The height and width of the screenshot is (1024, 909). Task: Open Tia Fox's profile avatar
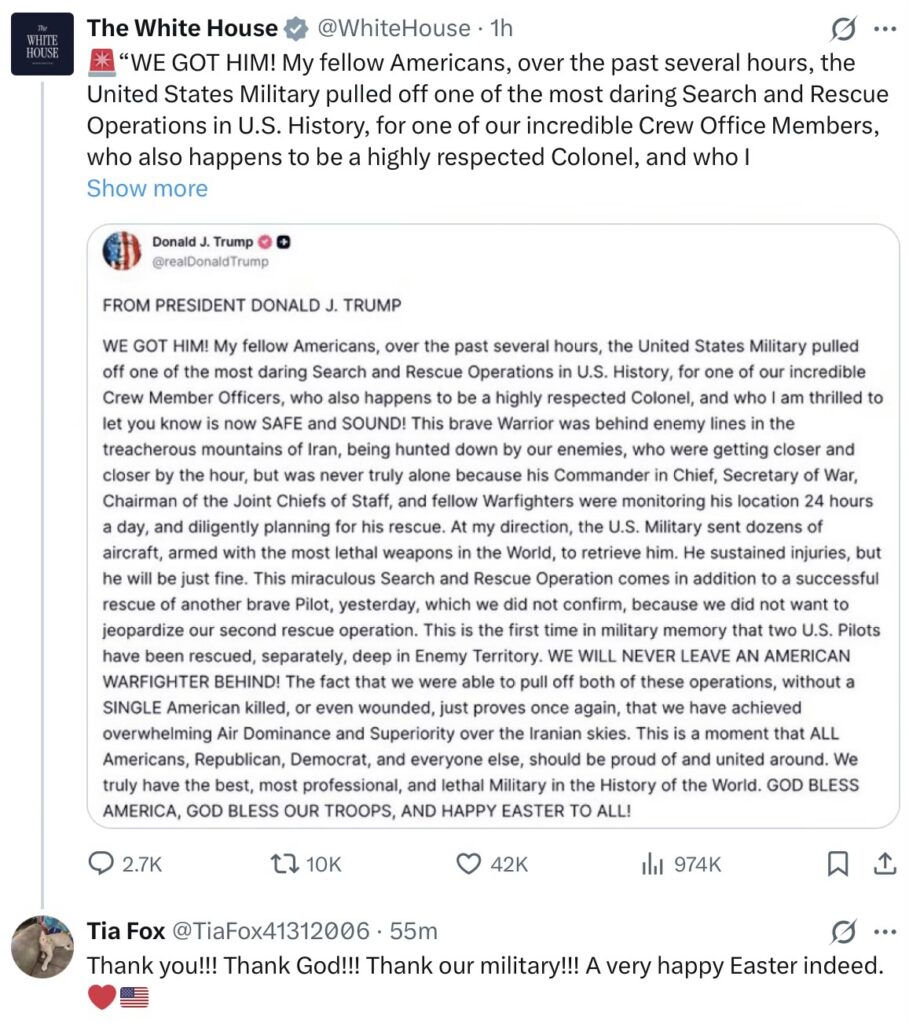click(x=42, y=946)
